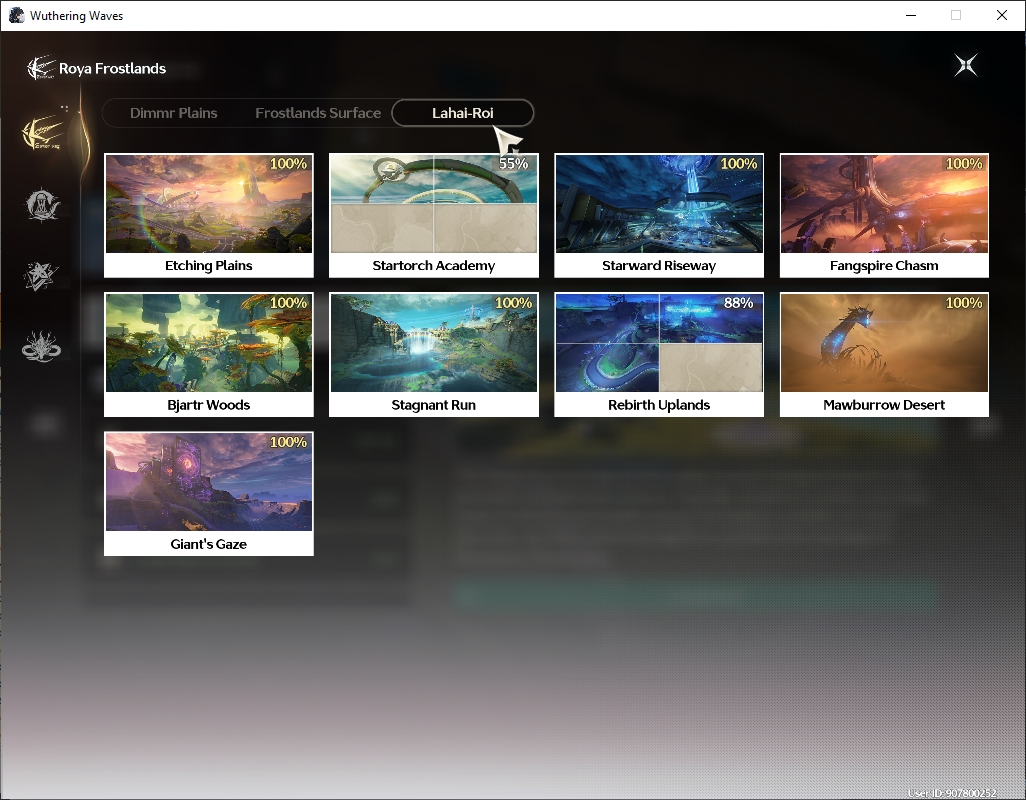Switch to the Frostlands Surface tab

(x=318, y=113)
